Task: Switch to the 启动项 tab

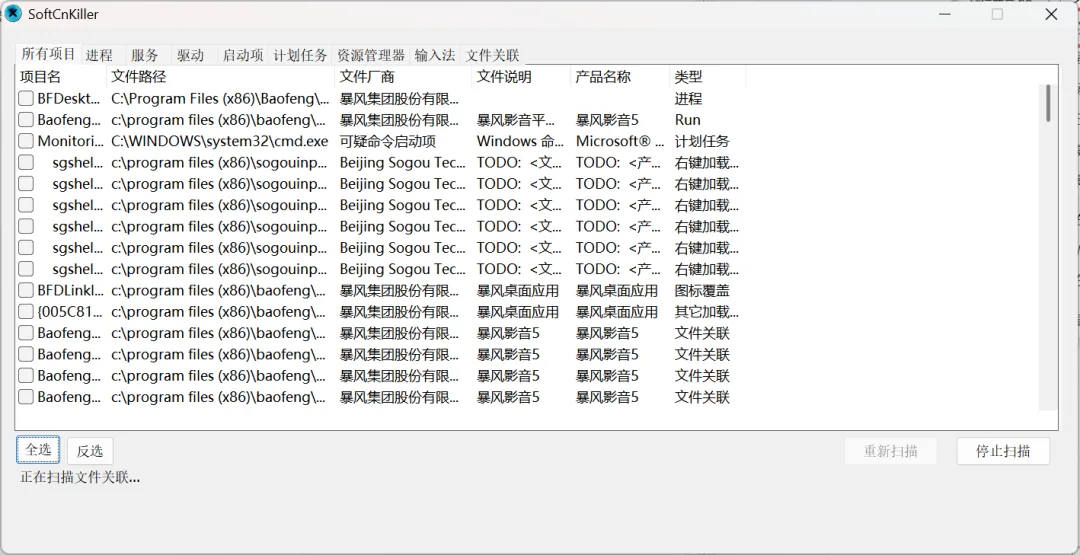Action: tap(243, 55)
